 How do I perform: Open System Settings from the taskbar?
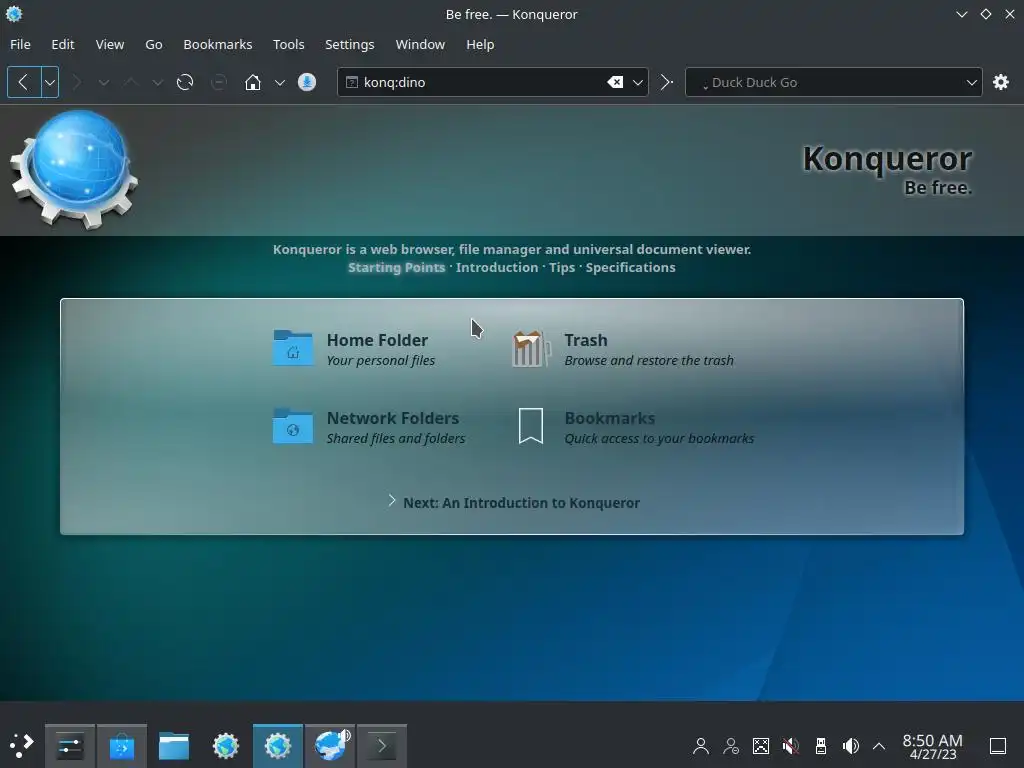(x=70, y=746)
